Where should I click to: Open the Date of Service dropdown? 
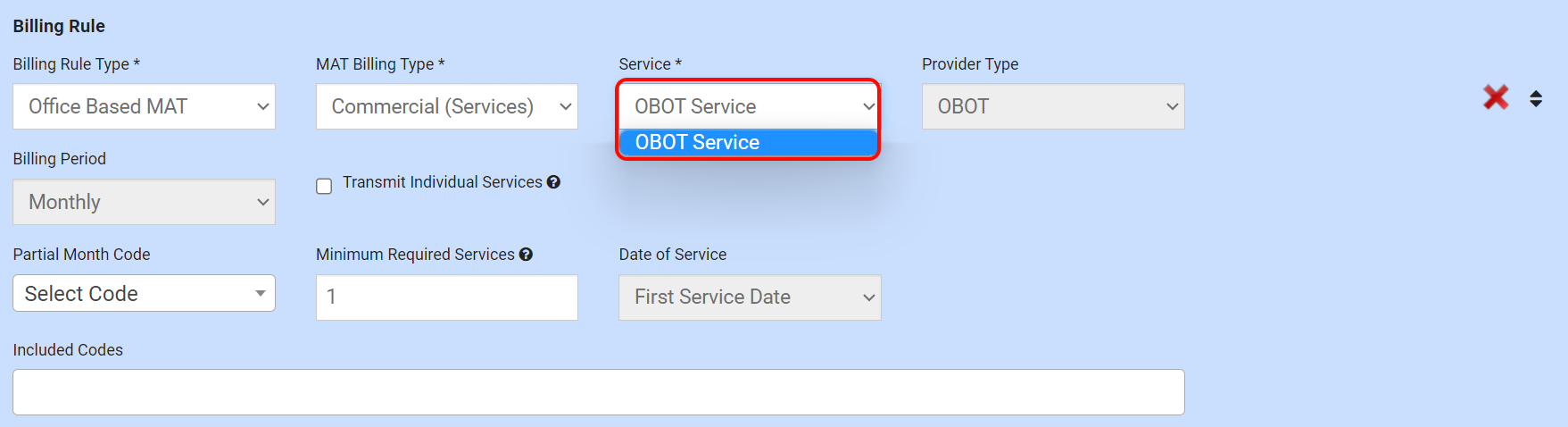point(749,297)
